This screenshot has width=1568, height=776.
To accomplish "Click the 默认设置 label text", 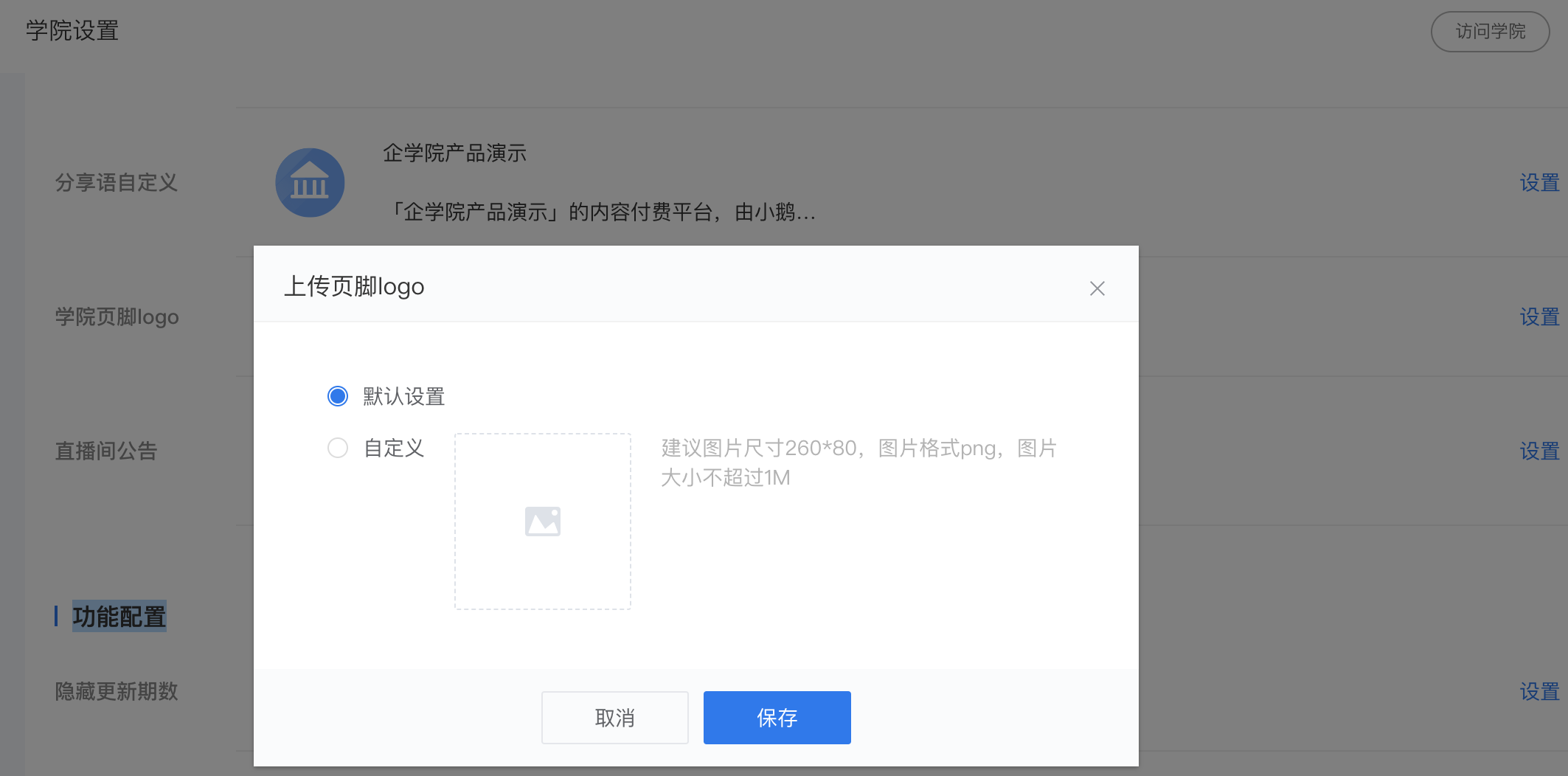I will [x=404, y=397].
